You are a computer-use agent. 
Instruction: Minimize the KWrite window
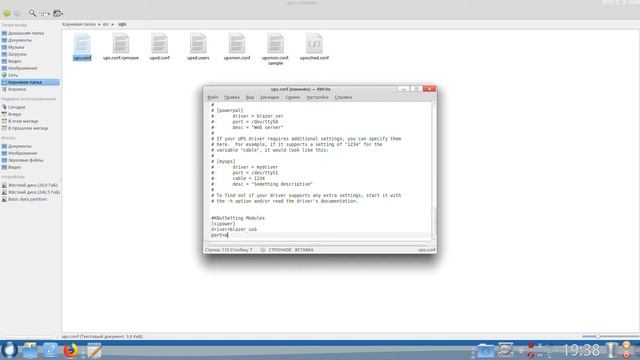(x=403, y=89)
